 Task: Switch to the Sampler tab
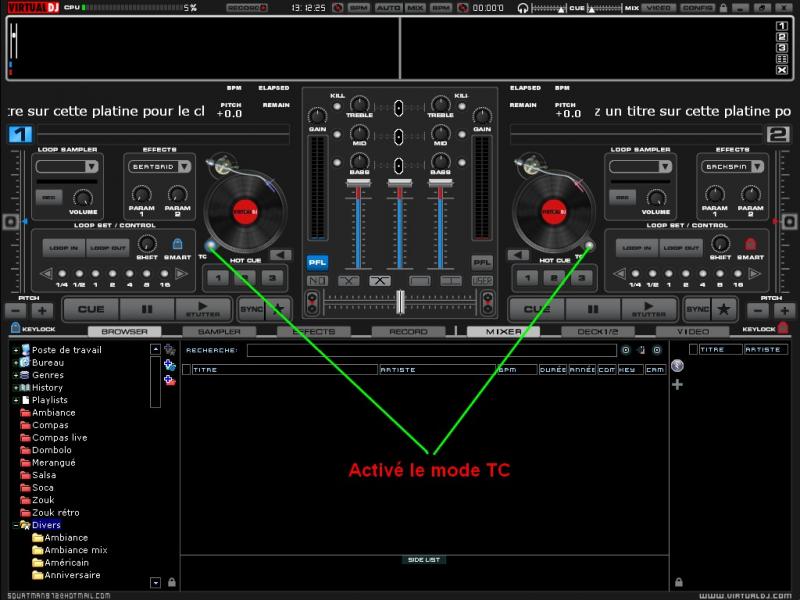(218, 331)
